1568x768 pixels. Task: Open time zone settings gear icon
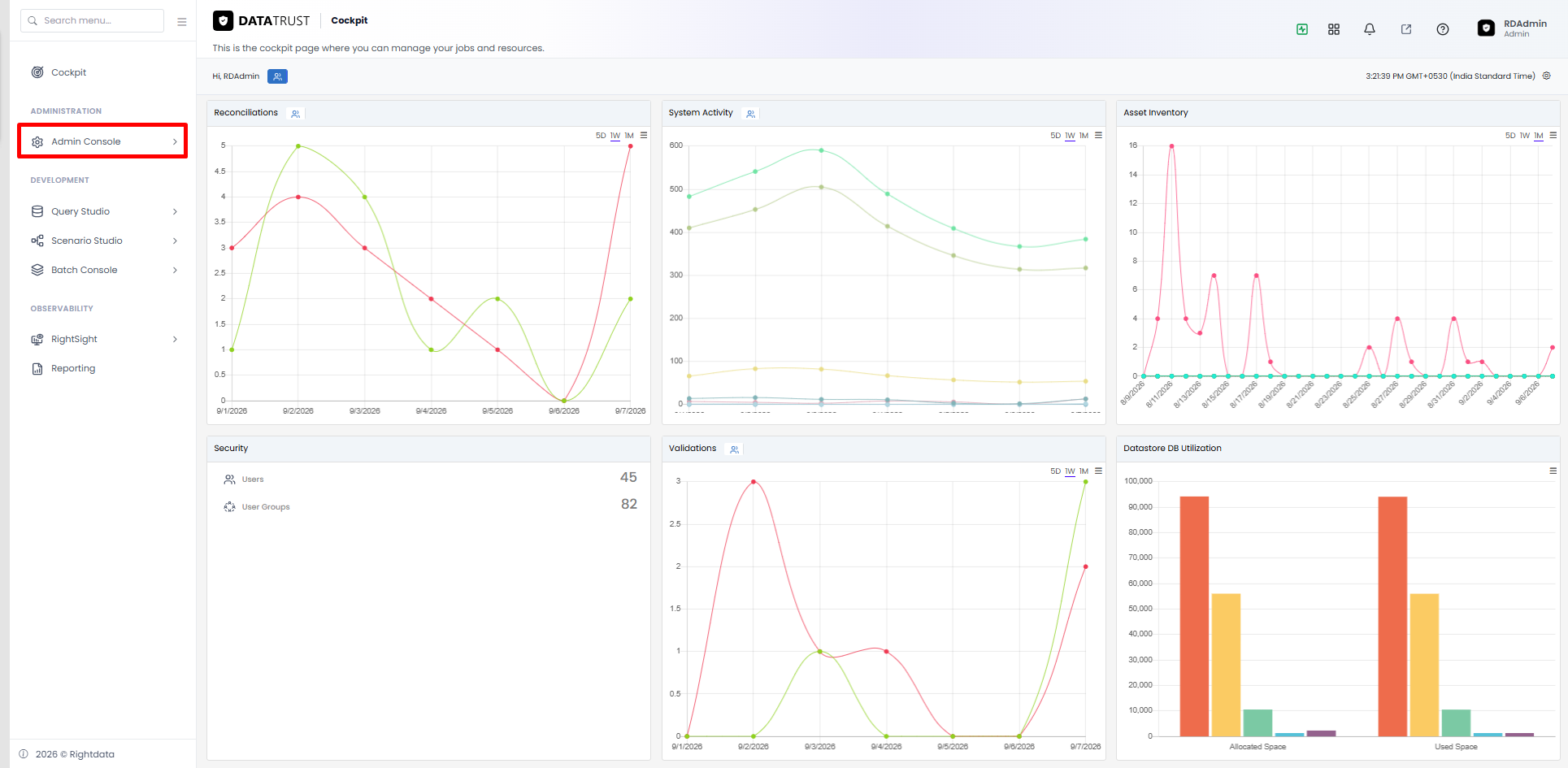pos(1547,76)
